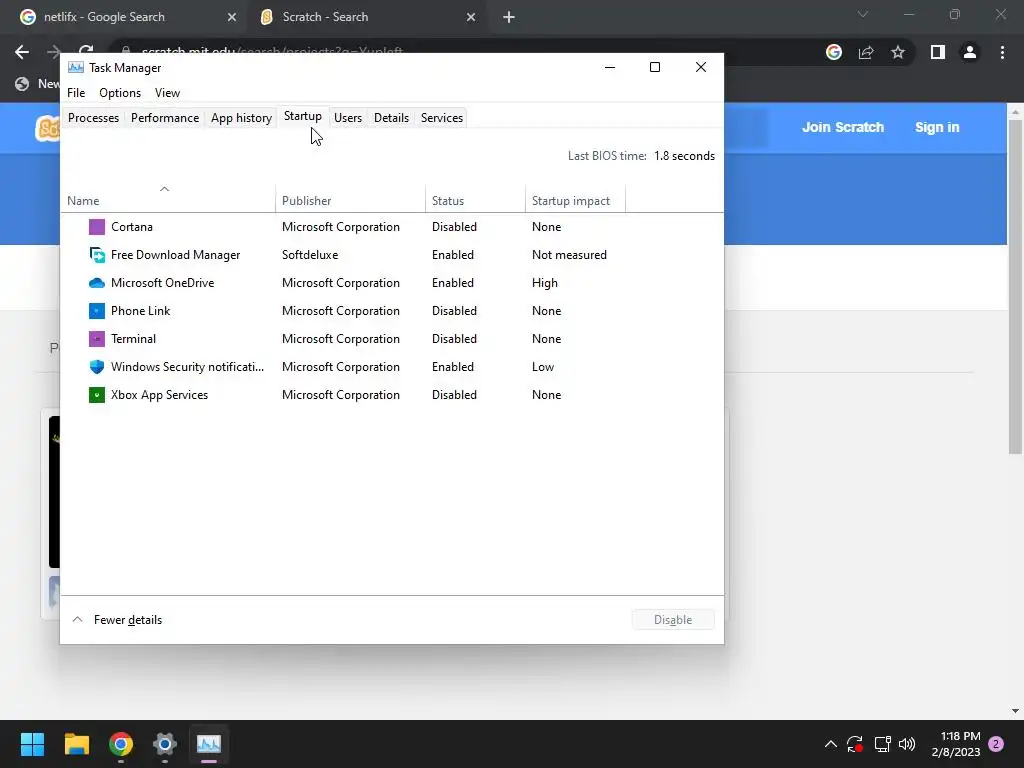1024x768 pixels.
Task: Click the Windows Security shield icon
Action: coord(97,367)
